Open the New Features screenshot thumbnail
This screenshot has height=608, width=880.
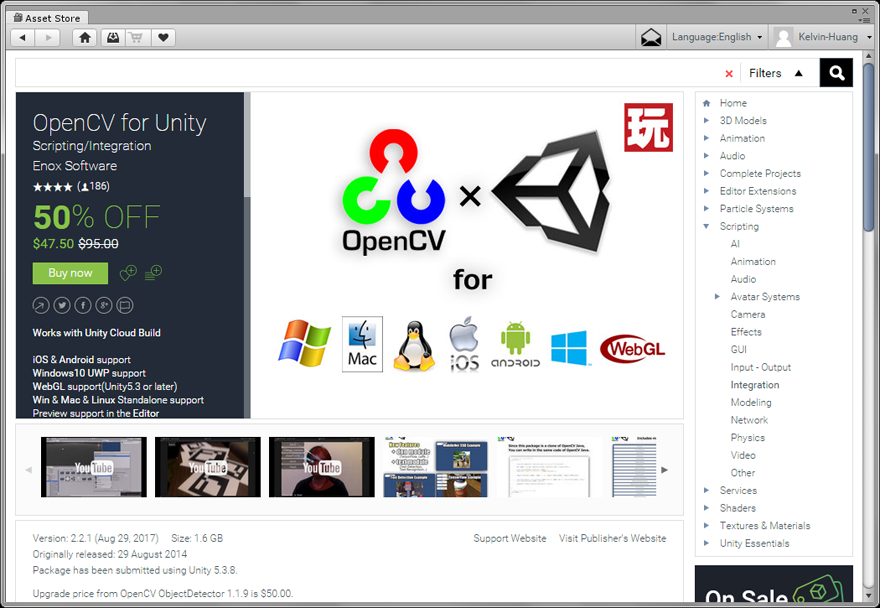(436, 467)
